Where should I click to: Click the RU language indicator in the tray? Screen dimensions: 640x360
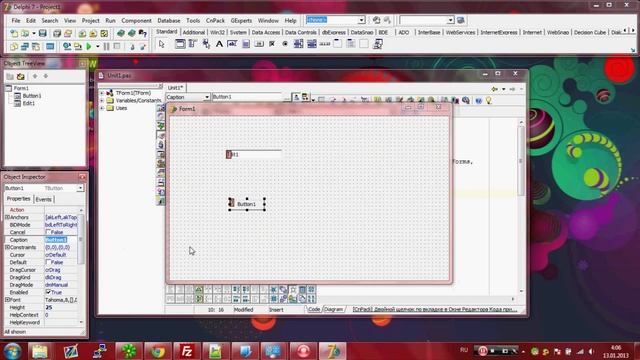[464, 350]
